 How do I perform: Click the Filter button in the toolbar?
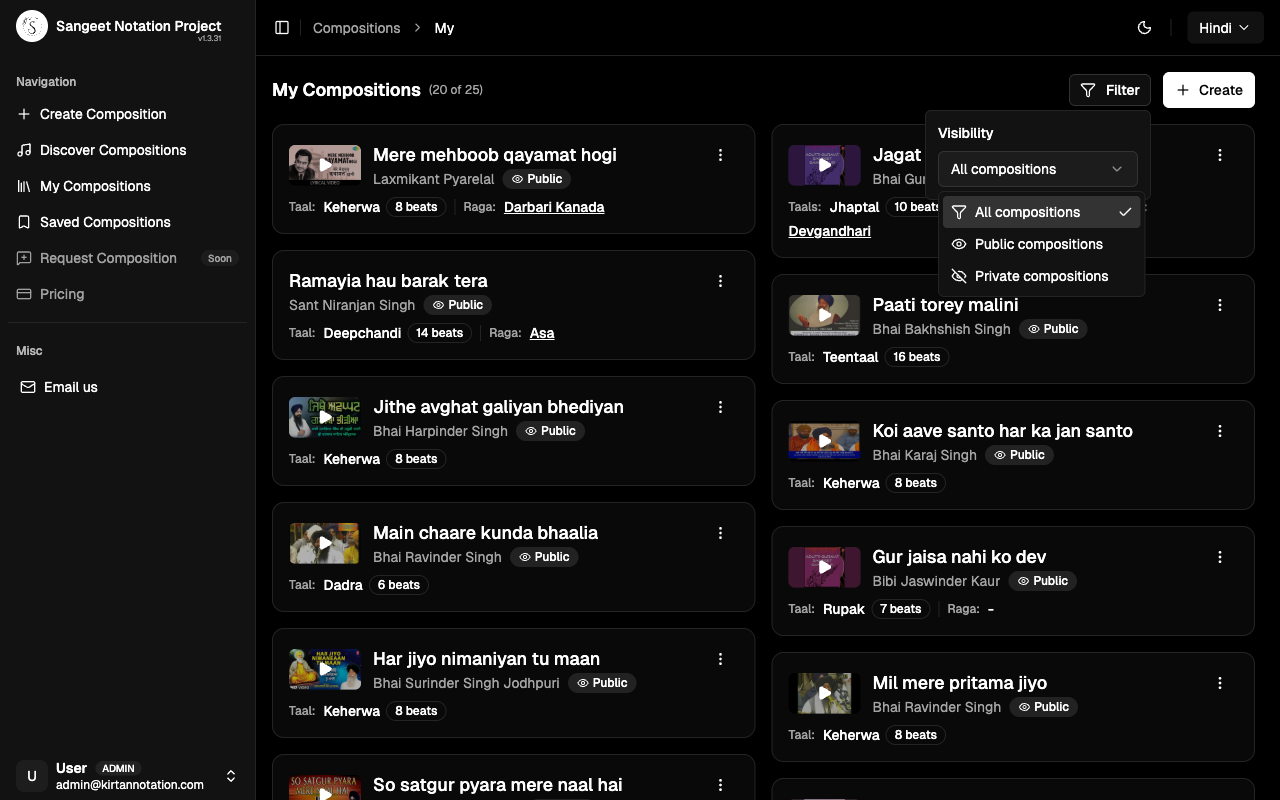coord(1110,90)
